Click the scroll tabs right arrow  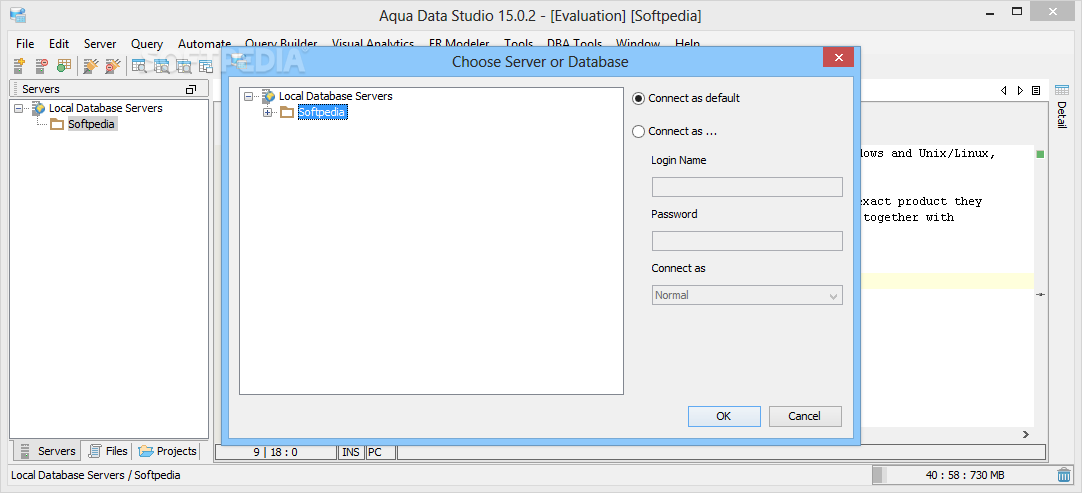1020,90
